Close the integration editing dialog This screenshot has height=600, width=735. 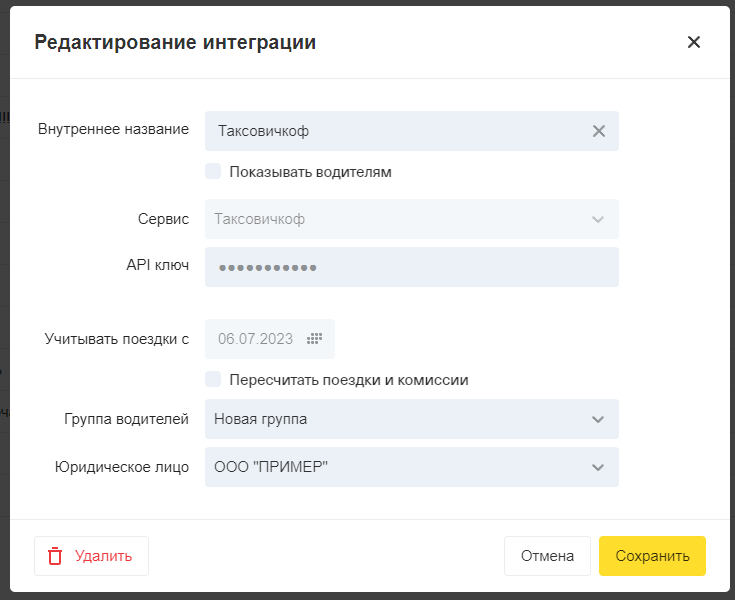[x=694, y=42]
